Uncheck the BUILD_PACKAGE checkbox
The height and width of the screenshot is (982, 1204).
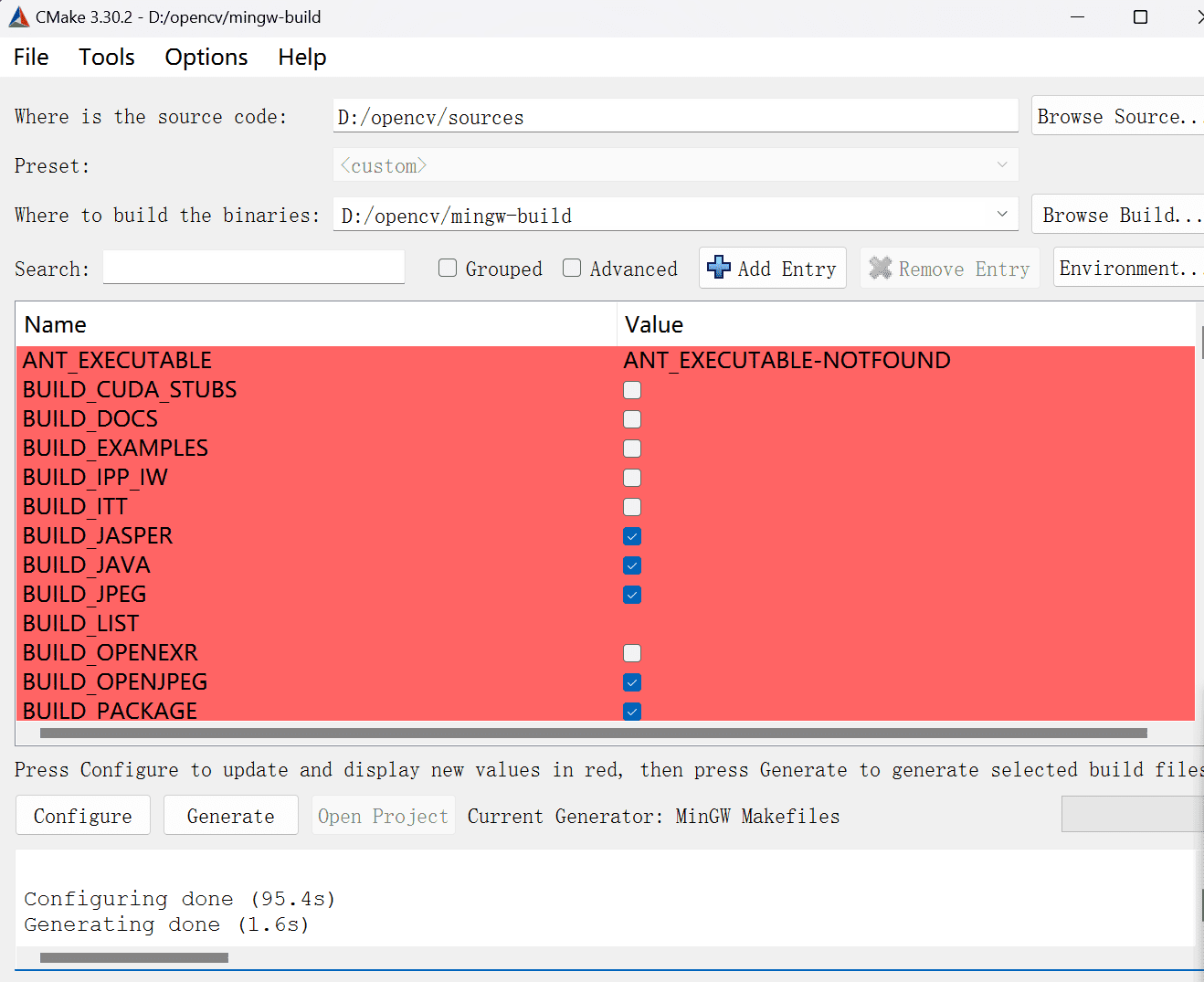pos(632,711)
